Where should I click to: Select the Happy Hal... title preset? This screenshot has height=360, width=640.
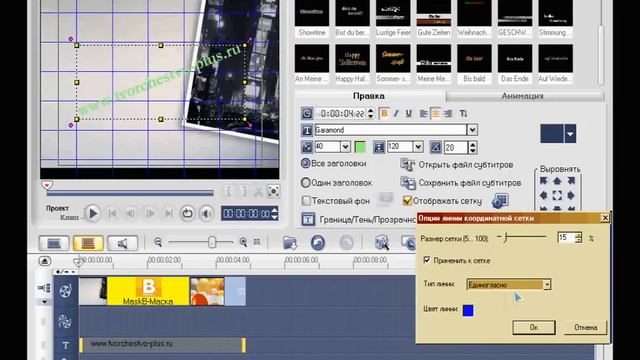click(x=353, y=63)
